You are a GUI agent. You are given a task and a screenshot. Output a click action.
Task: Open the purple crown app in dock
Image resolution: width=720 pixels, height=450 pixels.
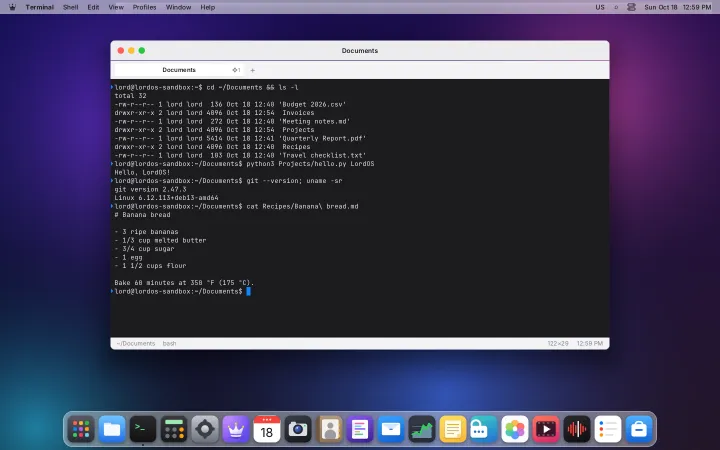tap(236, 429)
